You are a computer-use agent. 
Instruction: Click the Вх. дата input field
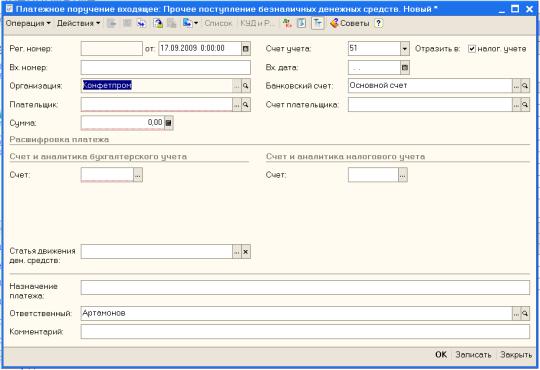pos(374,68)
